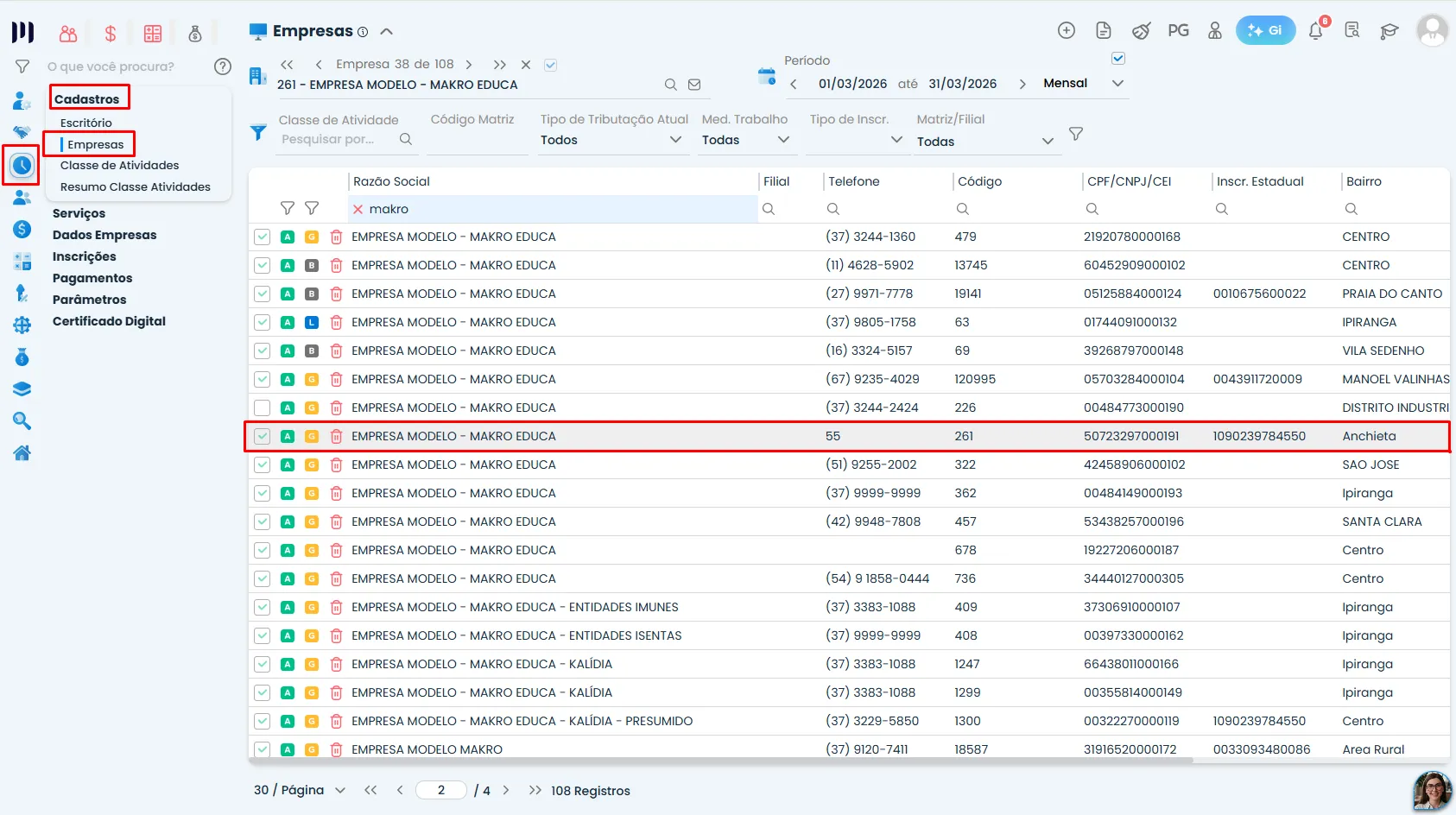Image resolution: width=1456 pixels, height=815 pixels.
Task: Go to next company arrow
Action: [x=469, y=65]
